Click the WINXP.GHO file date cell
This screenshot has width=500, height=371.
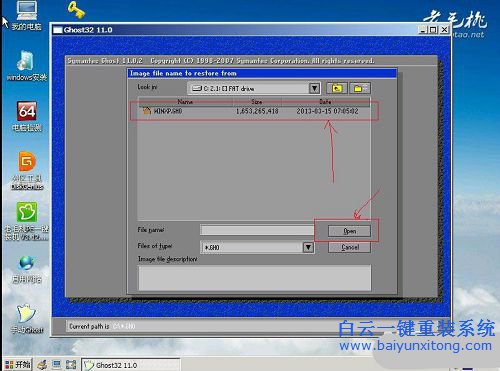pyautogui.click(x=327, y=111)
